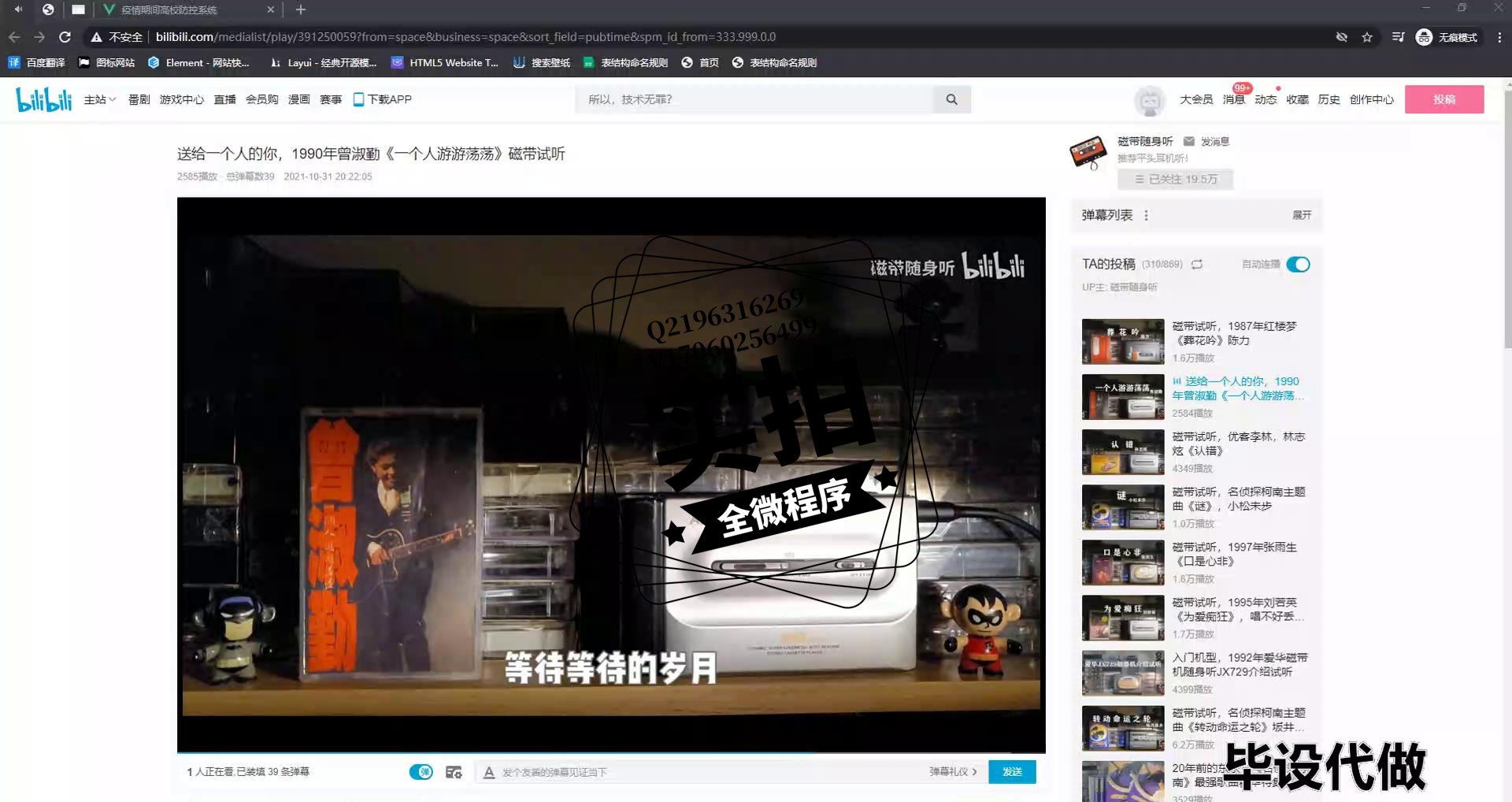Open video 1995年刘若英《为爱痴狂》
1512x802 pixels.
1195,617
